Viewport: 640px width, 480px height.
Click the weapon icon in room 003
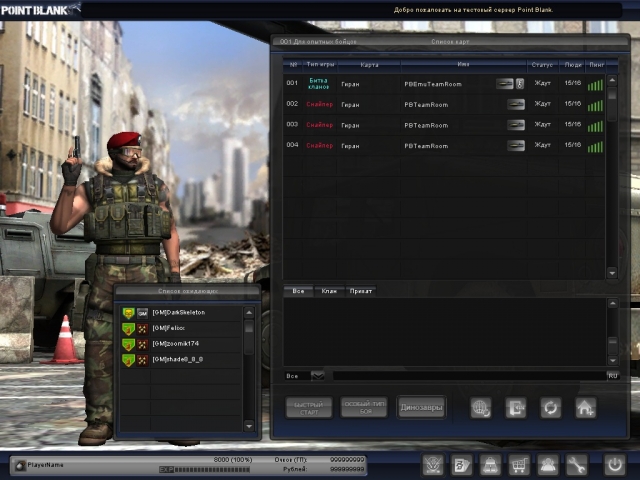pyautogui.click(x=516, y=125)
